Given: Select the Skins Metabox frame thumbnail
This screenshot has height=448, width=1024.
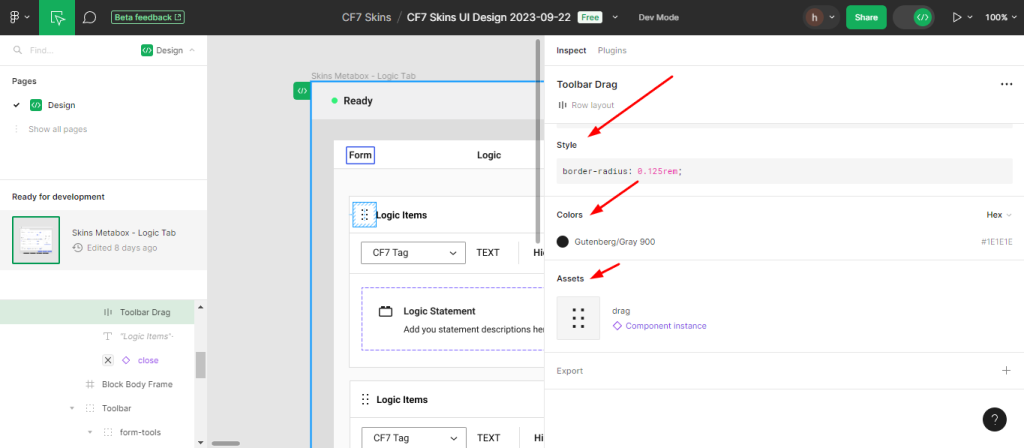Looking at the screenshot, I should pyautogui.click(x=36, y=240).
